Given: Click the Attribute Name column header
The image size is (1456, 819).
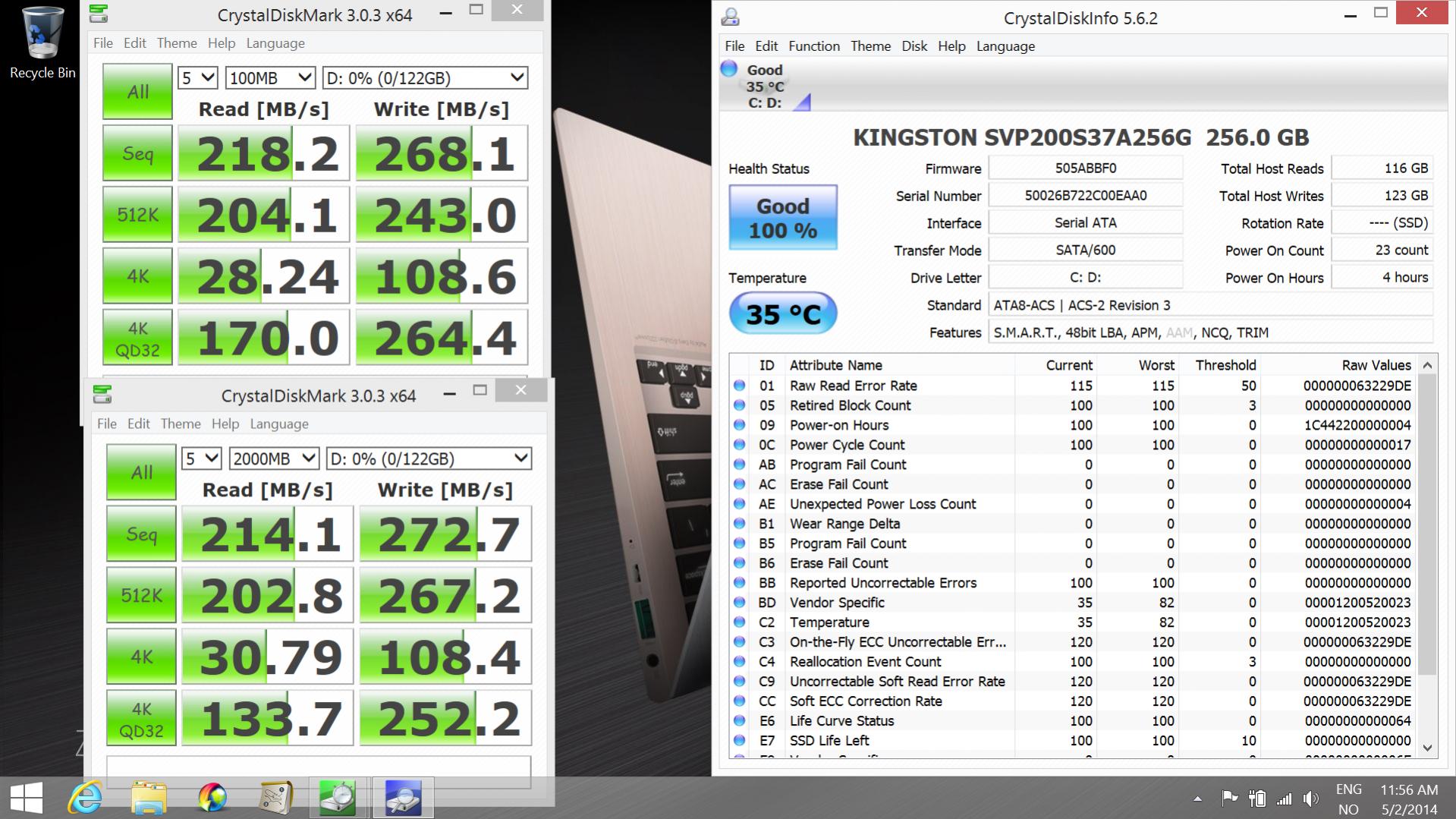Looking at the screenshot, I should click(x=900, y=365).
